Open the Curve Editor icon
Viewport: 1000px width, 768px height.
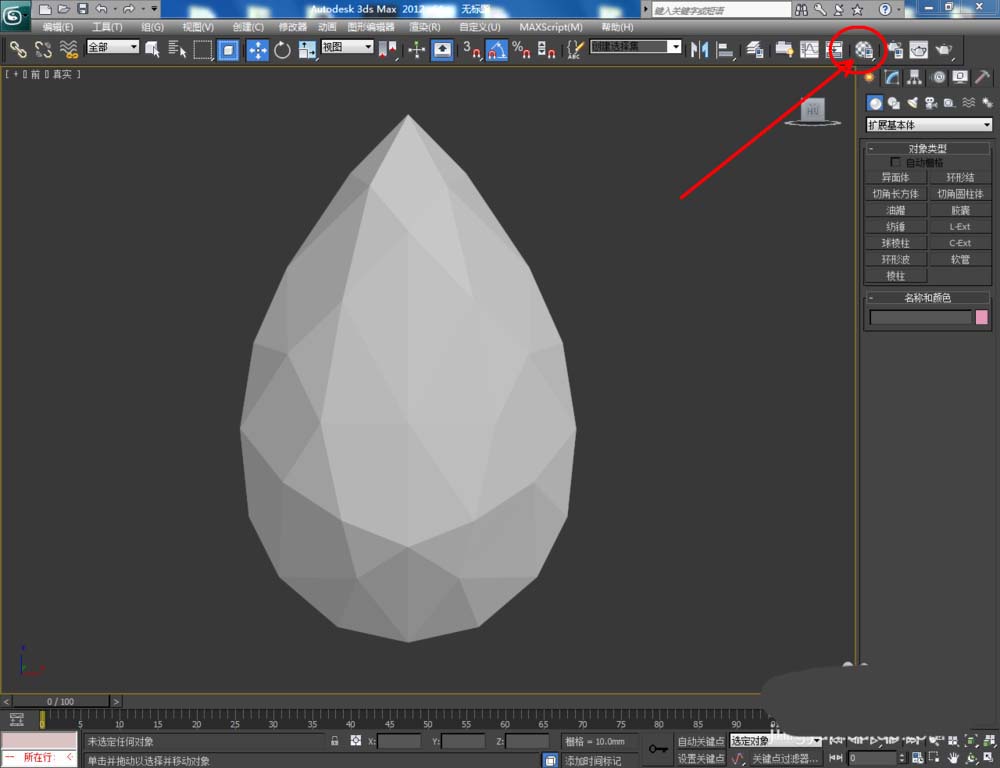pos(809,49)
